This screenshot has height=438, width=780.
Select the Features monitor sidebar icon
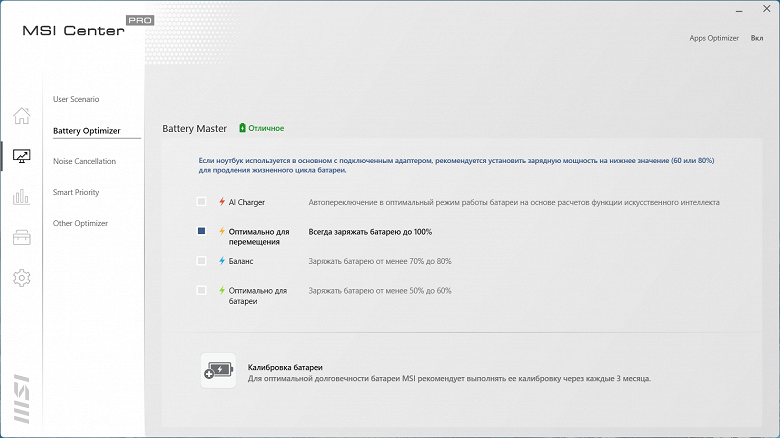(x=21, y=156)
